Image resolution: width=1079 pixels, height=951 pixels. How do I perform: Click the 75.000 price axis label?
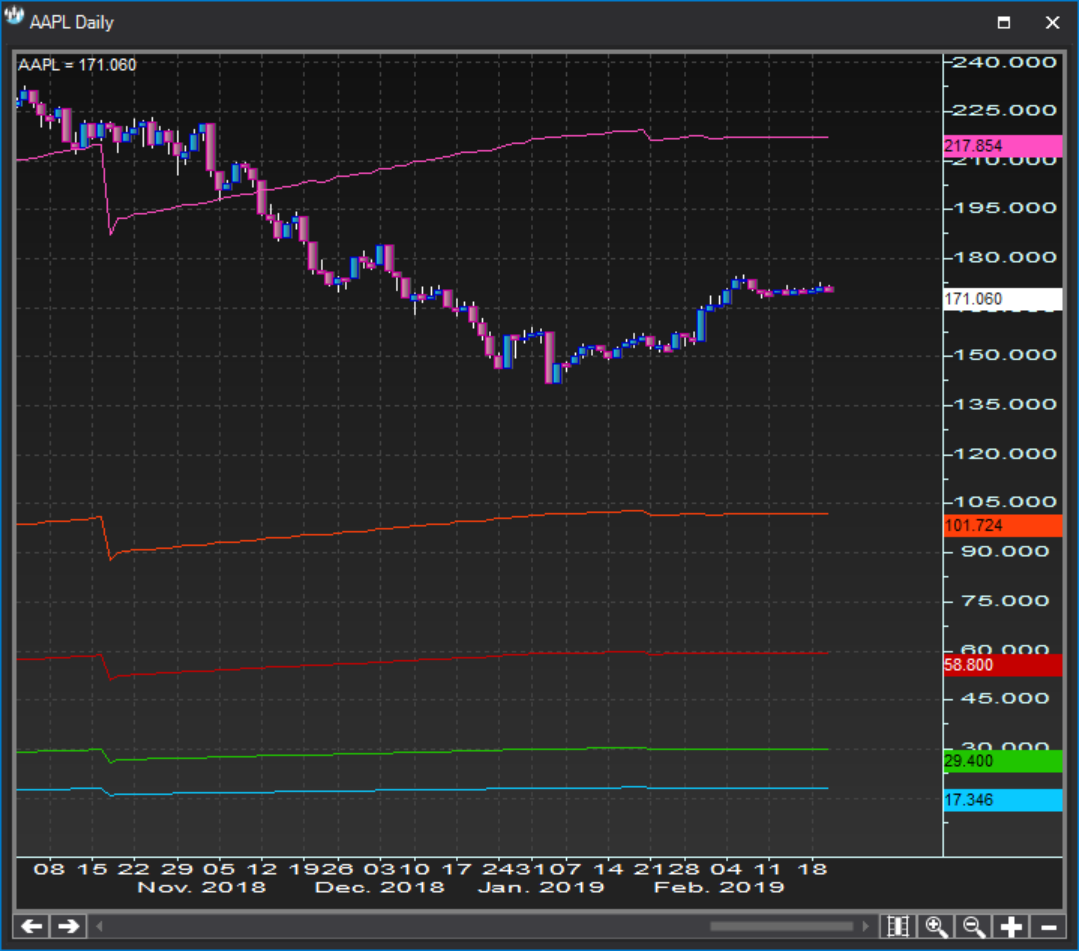(1005, 601)
